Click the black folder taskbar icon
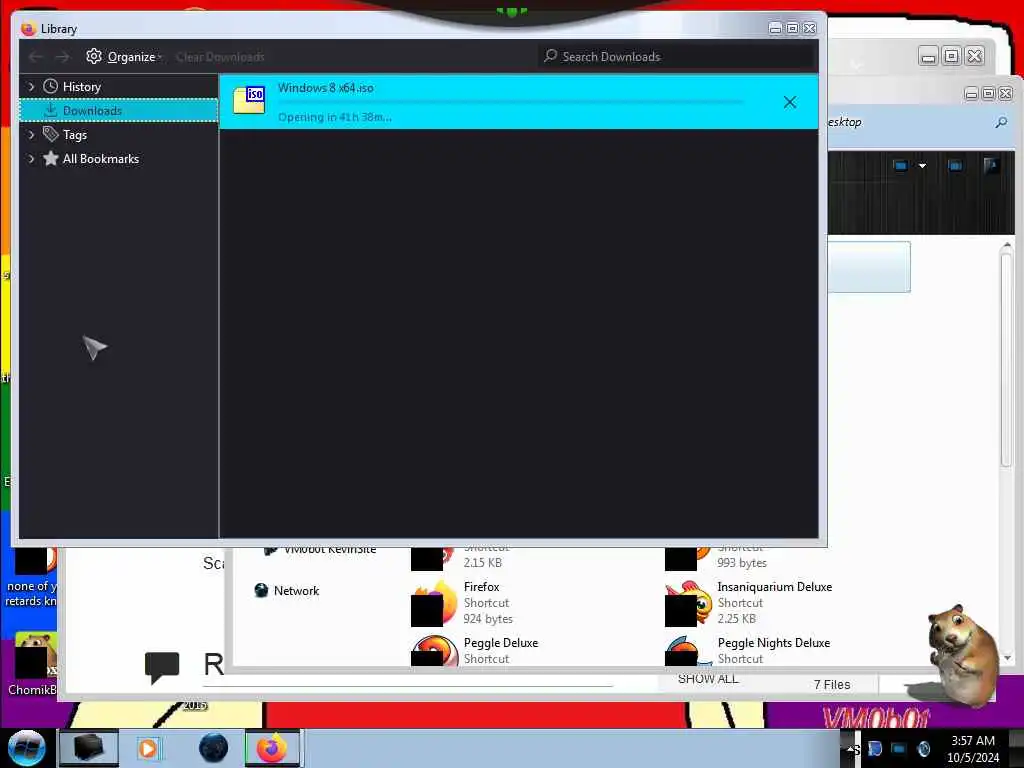This screenshot has height=768, width=1024. click(89, 748)
